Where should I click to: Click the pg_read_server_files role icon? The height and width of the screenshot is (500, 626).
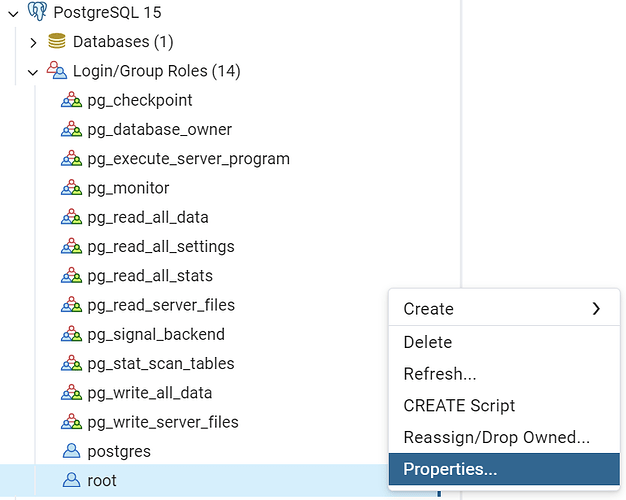tap(71, 305)
